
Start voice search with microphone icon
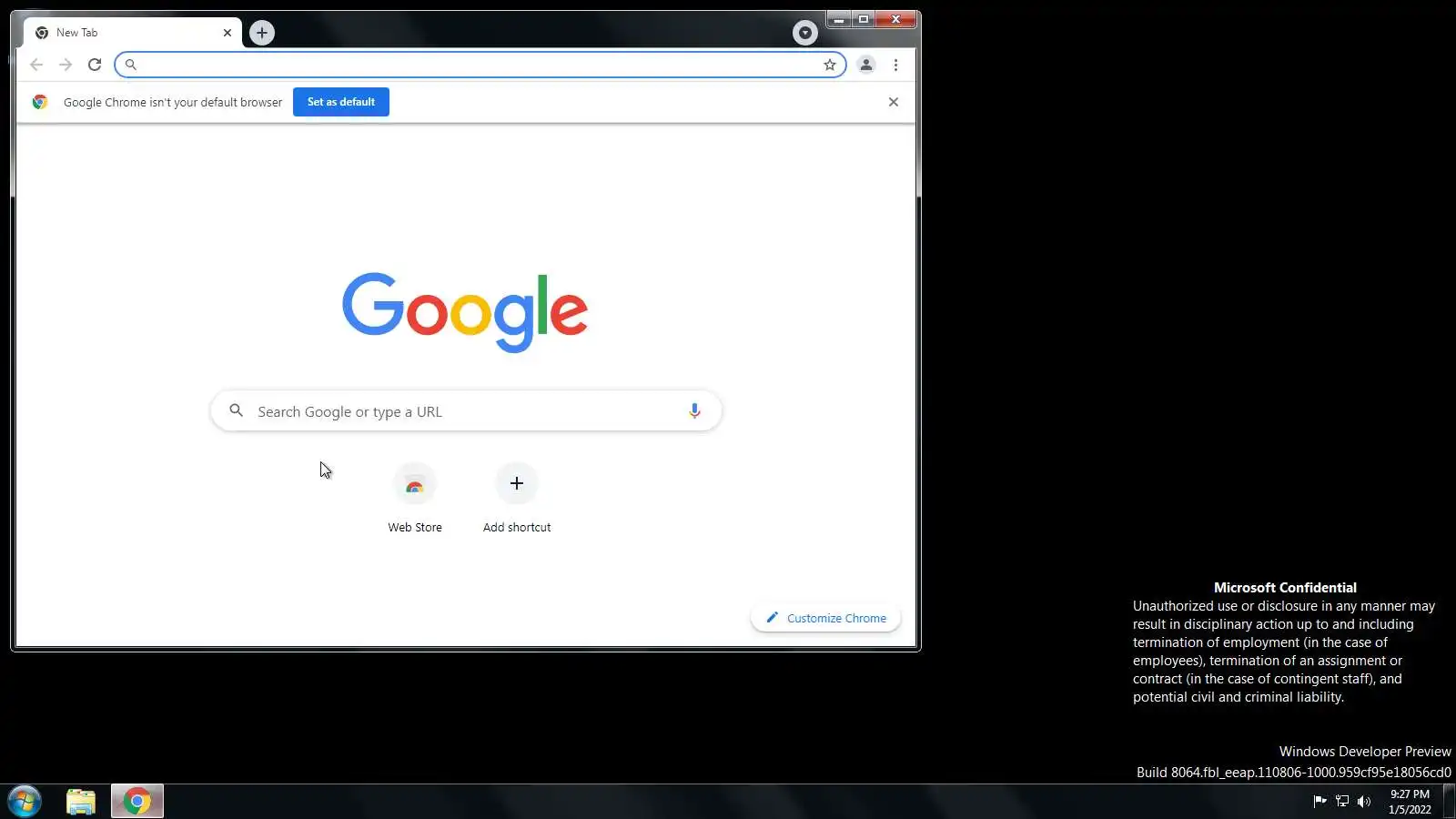(x=694, y=411)
